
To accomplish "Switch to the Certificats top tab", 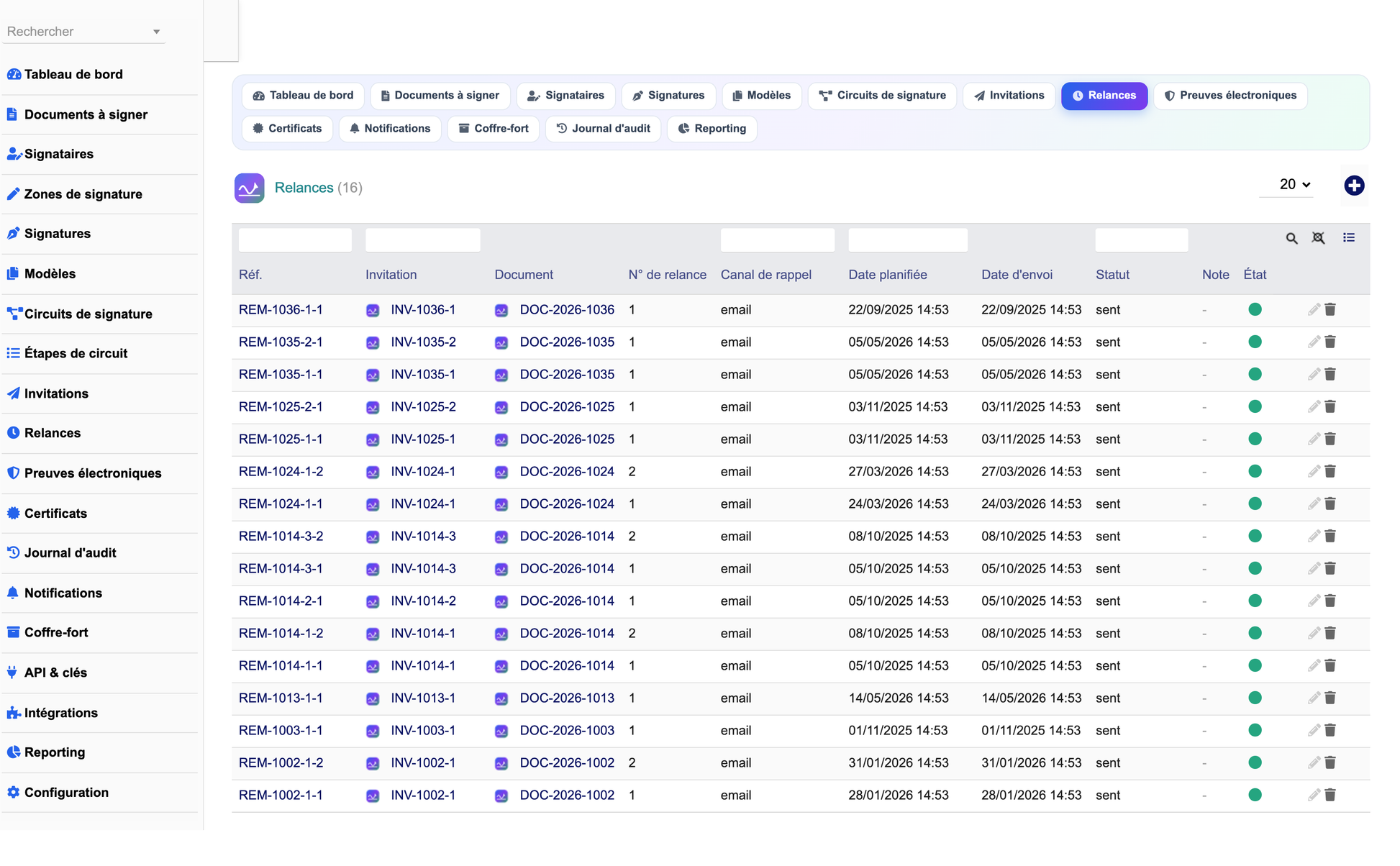I will (287, 129).
